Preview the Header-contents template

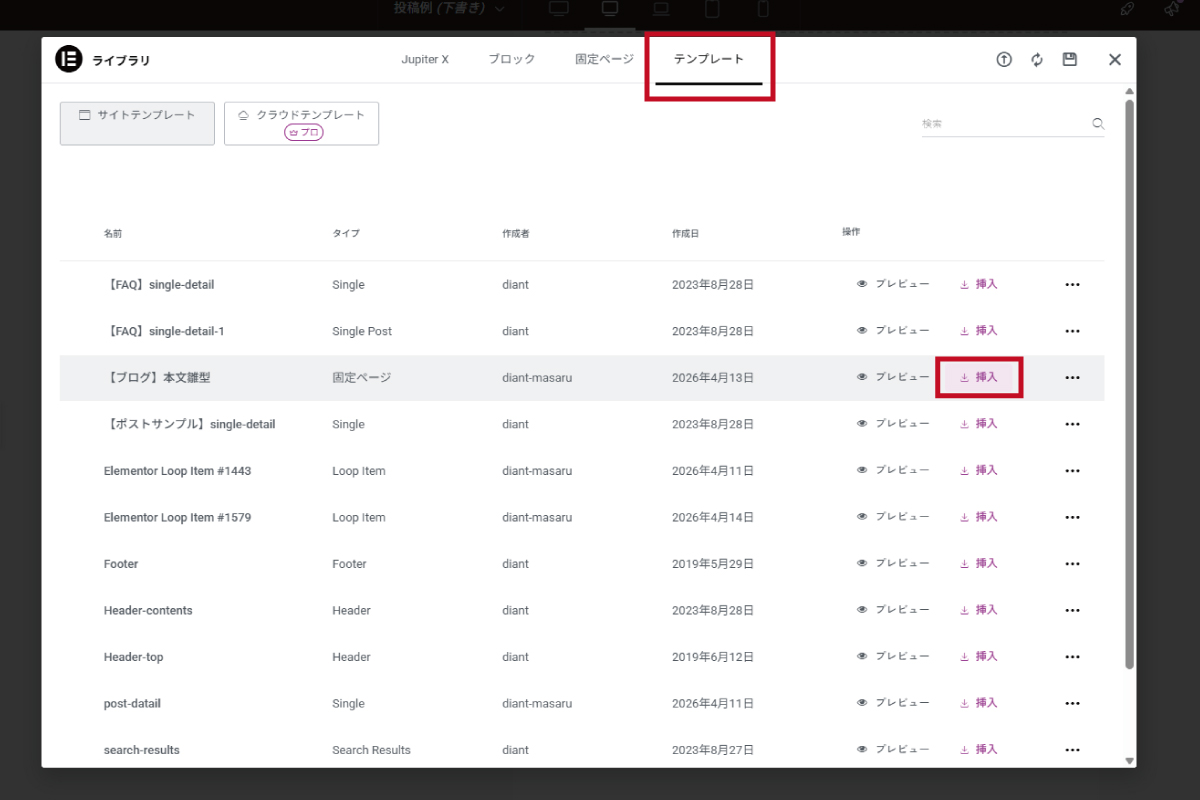[893, 610]
